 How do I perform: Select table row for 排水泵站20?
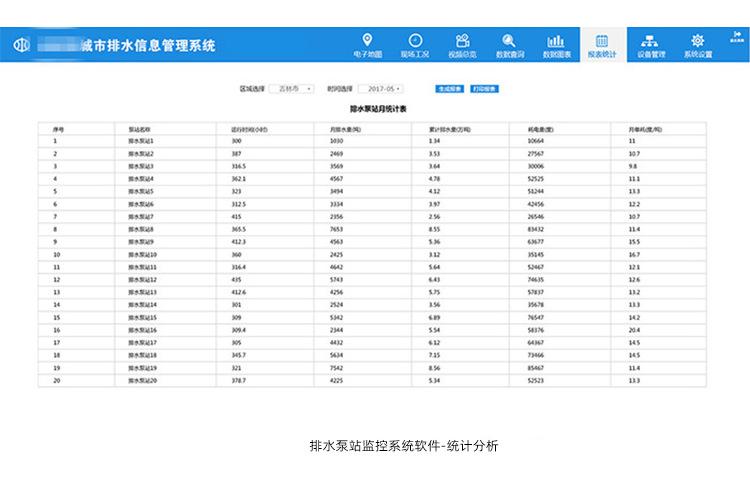(372, 380)
